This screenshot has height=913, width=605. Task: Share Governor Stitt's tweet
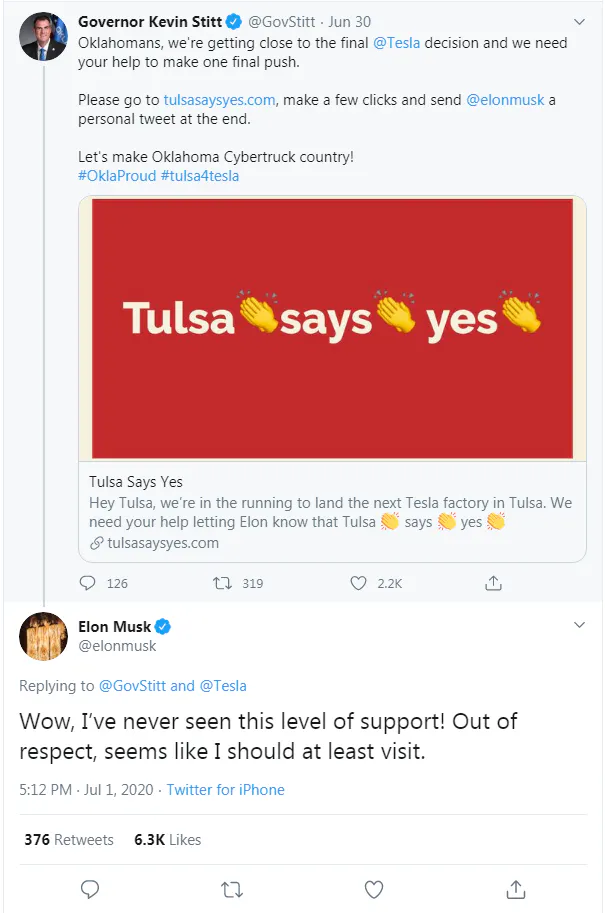click(493, 582)
